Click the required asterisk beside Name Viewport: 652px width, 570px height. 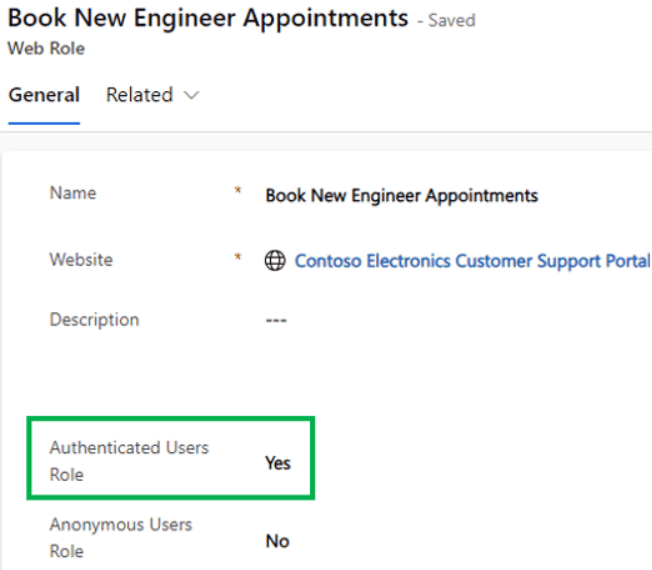click(x=238, y=190)
